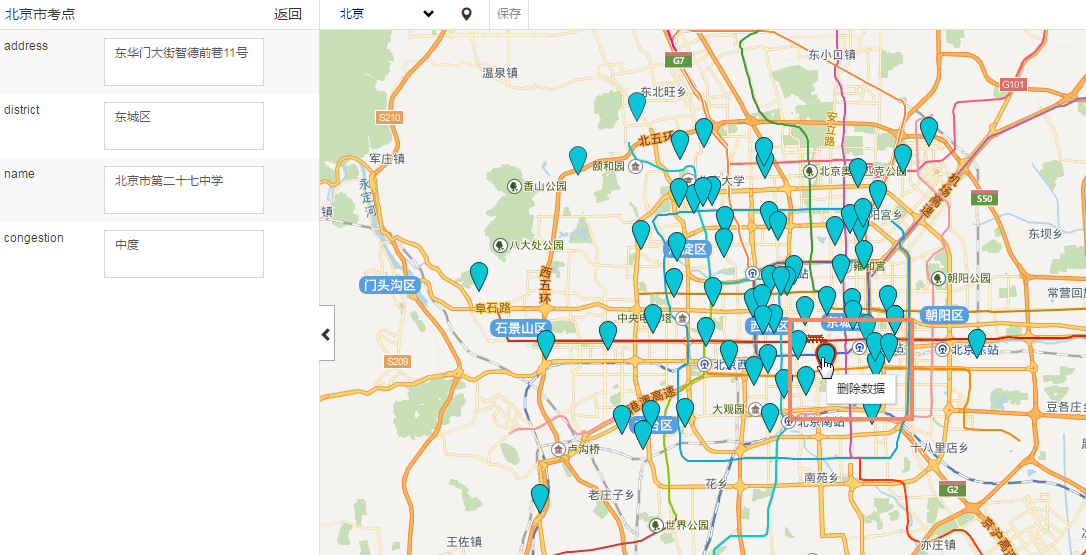The width and height of the screenshot is (1086, 555).
Task: Click the 世界公园 park icon
Action: pos(657,525)
